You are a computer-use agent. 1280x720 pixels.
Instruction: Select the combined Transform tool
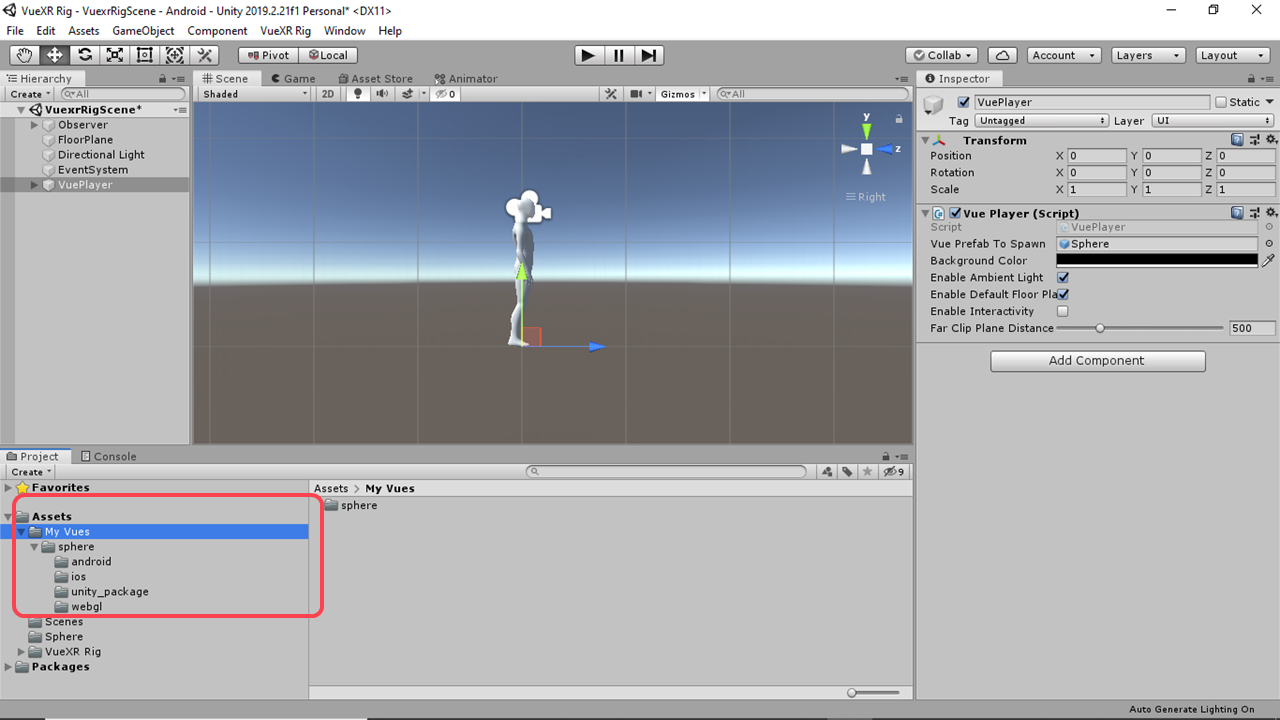(175, 55)
